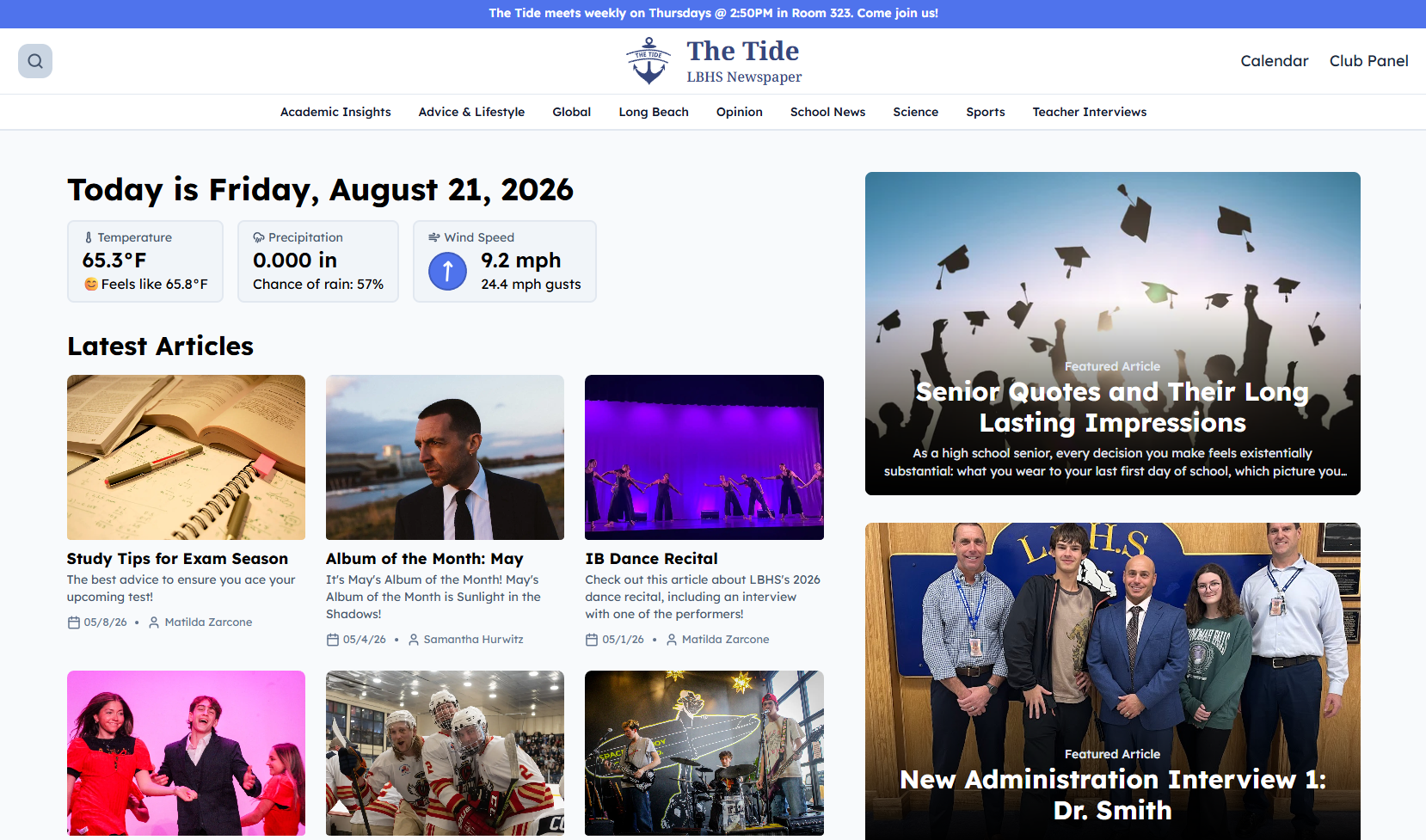This screenshot has width=1426, height=840.
Task: Click the person icon beside Study Tips author
Action: (x=154, y=622)
